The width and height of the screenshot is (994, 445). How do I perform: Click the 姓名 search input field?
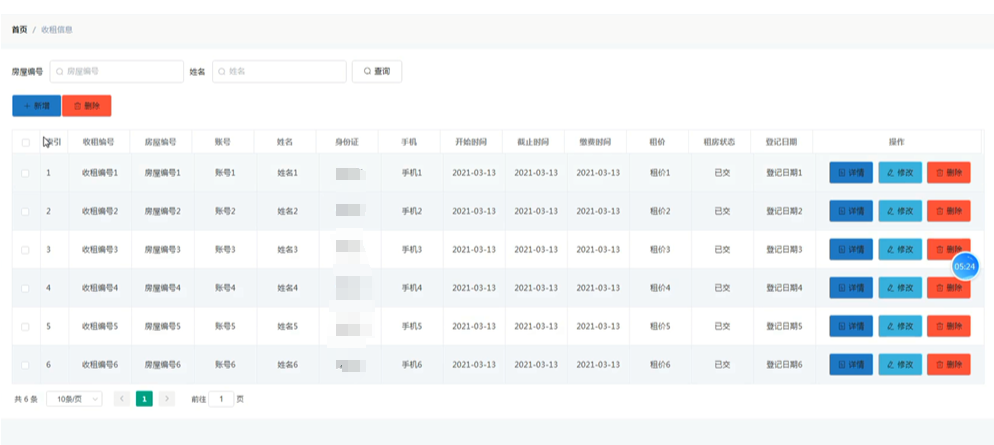280,72
